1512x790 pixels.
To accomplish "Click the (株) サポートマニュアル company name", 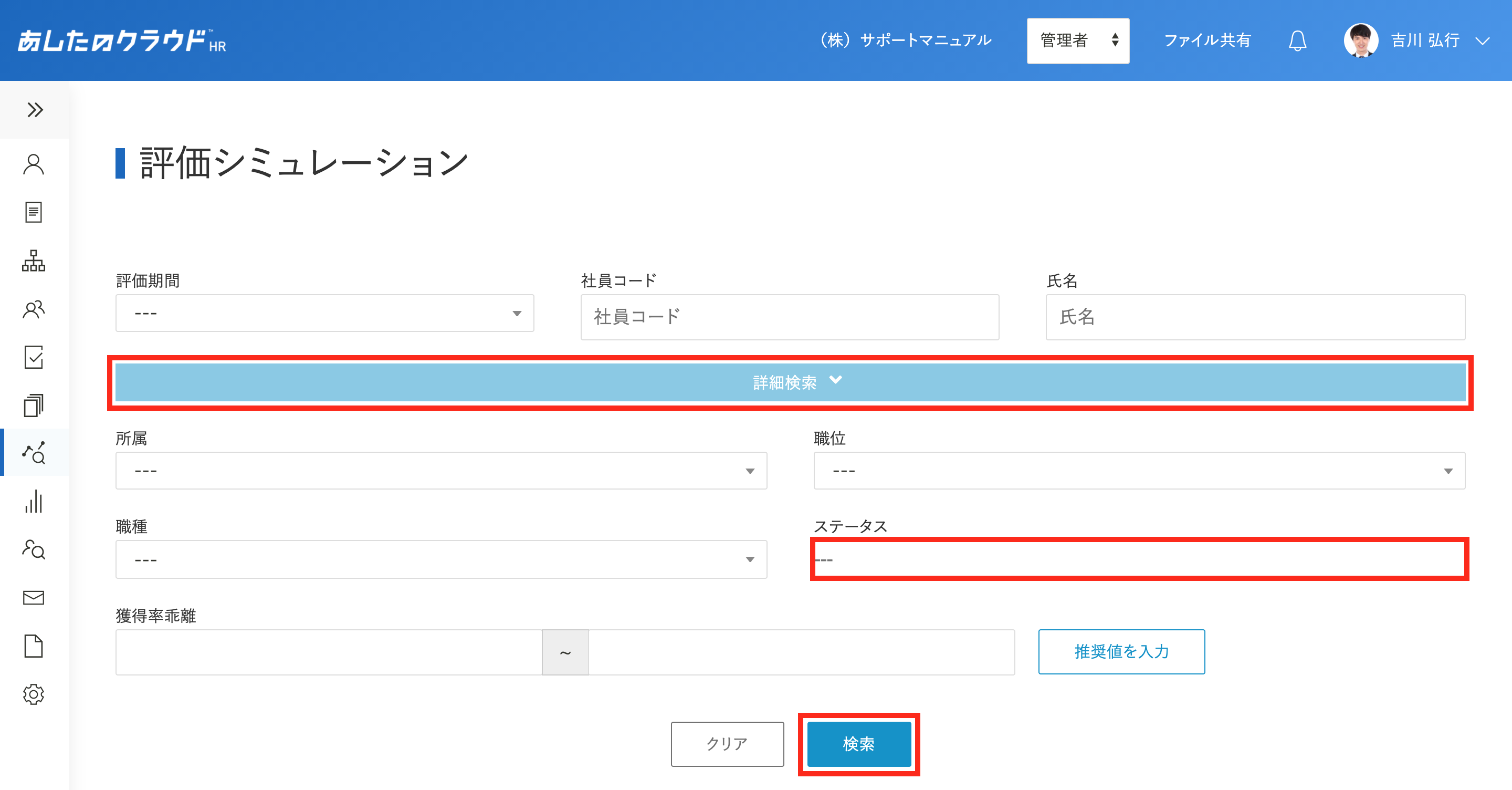I will coord(905,40).
